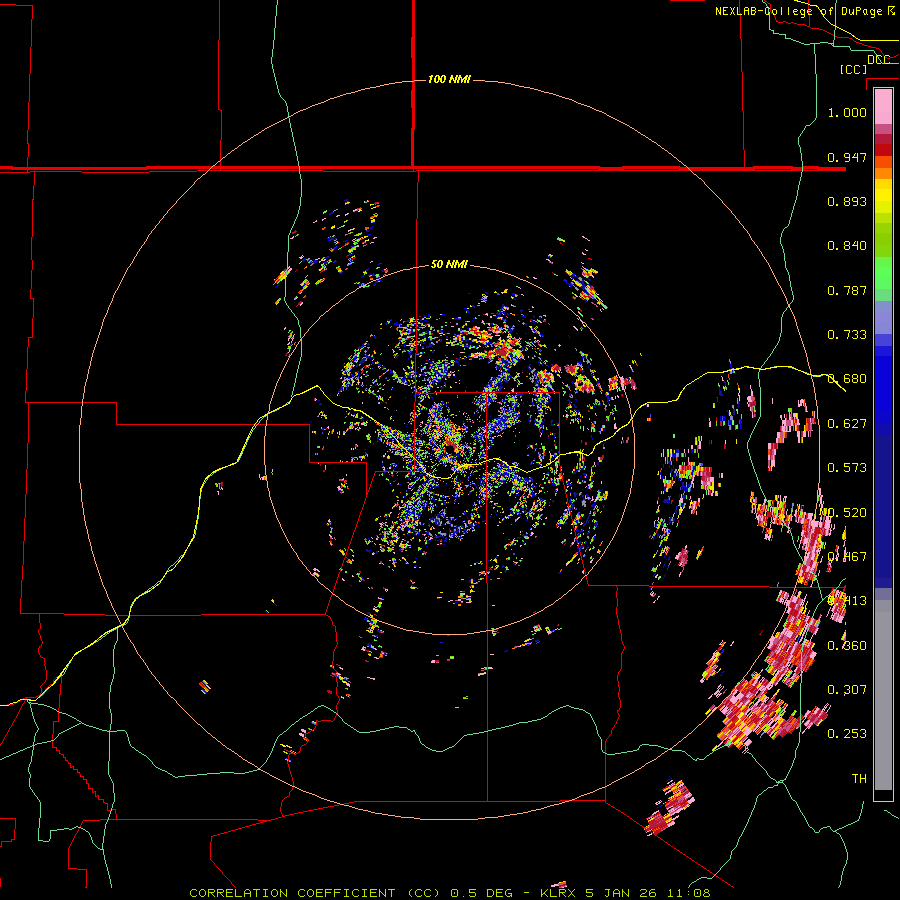This screenshot has width=900, height=900.
Task: Click the Correlation Coefficient caption at bottom
Action: coord(450,893)
